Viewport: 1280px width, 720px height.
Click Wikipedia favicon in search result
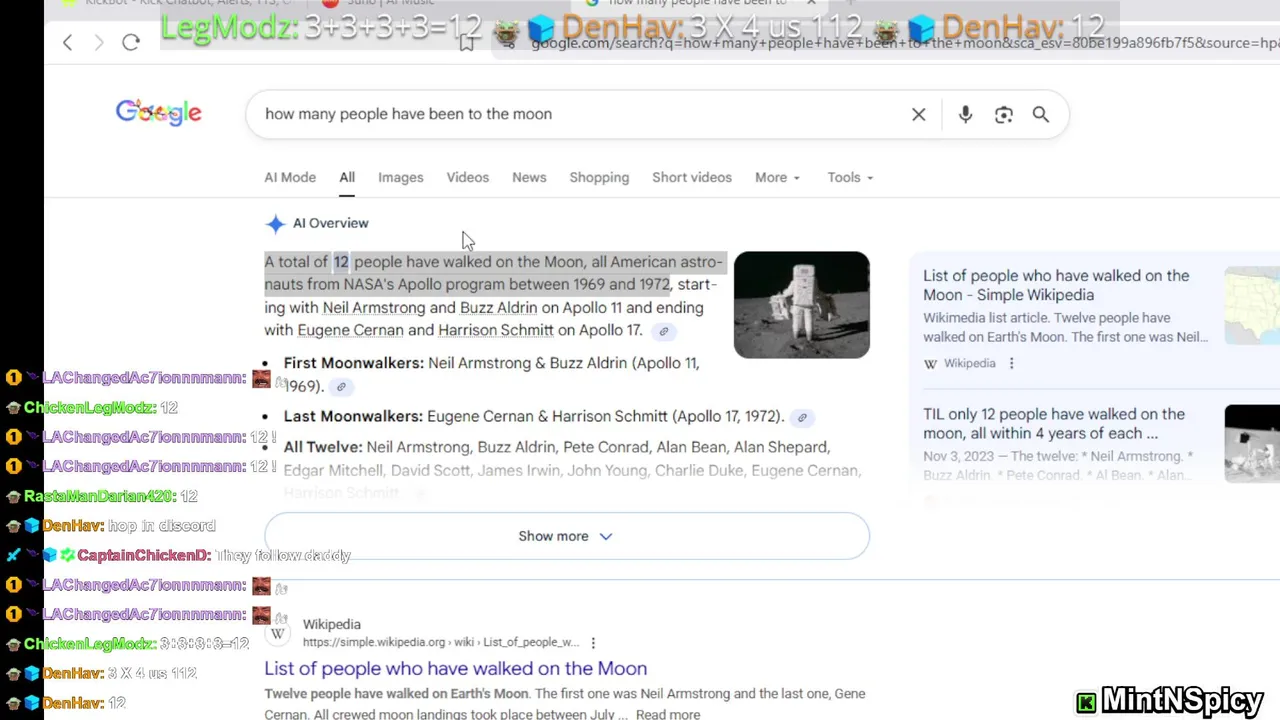278,634
